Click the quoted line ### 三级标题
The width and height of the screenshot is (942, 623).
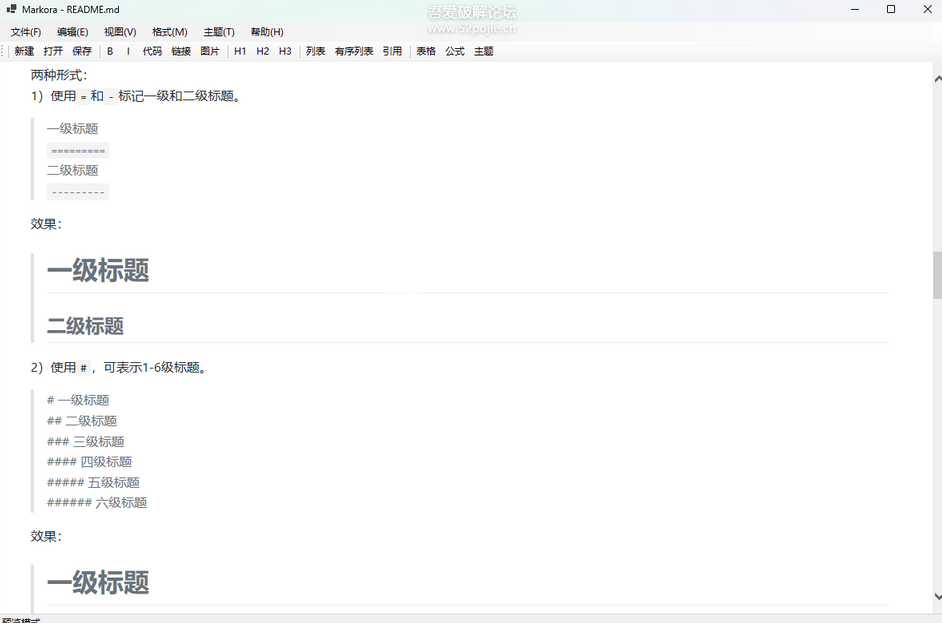pyautogui.click(x=85, y=442)
